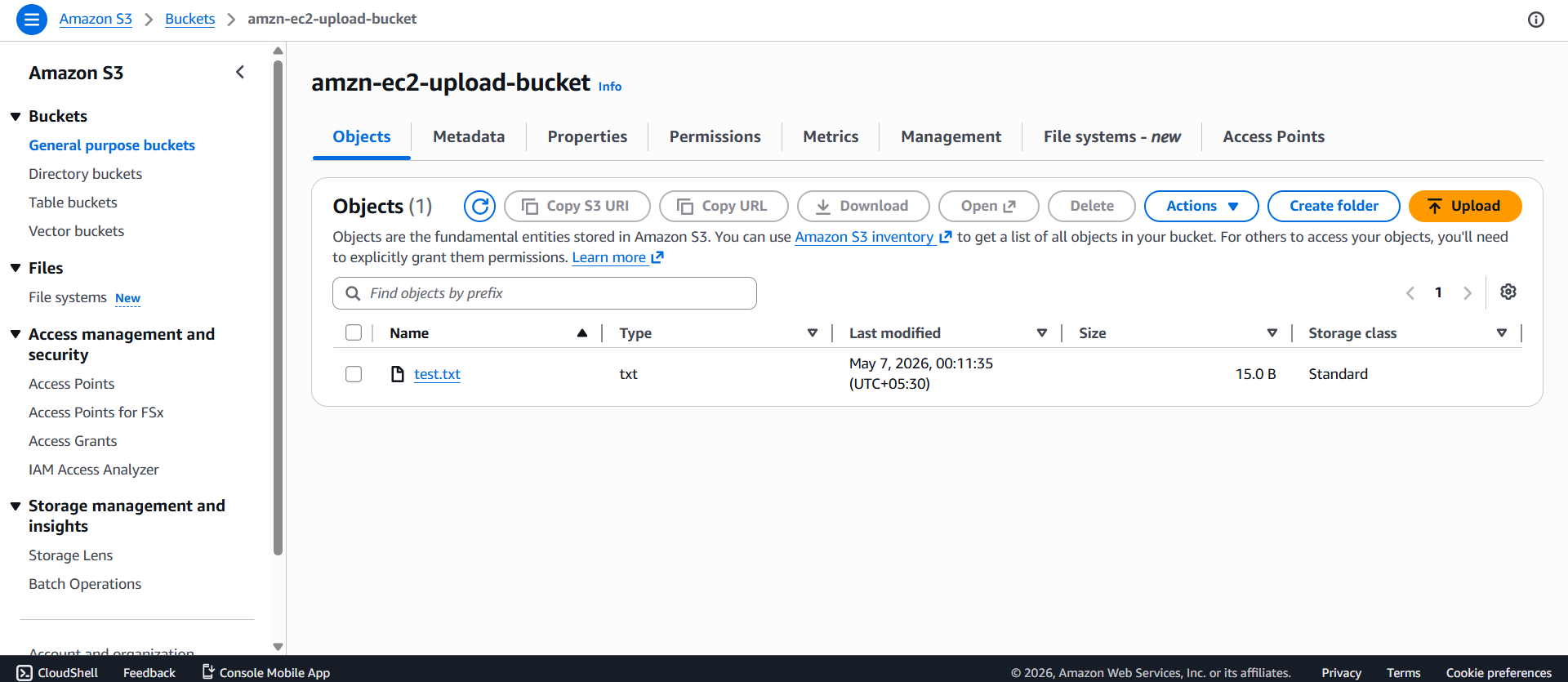Click the Copy S3 URI button
Image resolution: width=1568 pixels, height=682 pixels.
pos(577,207)
